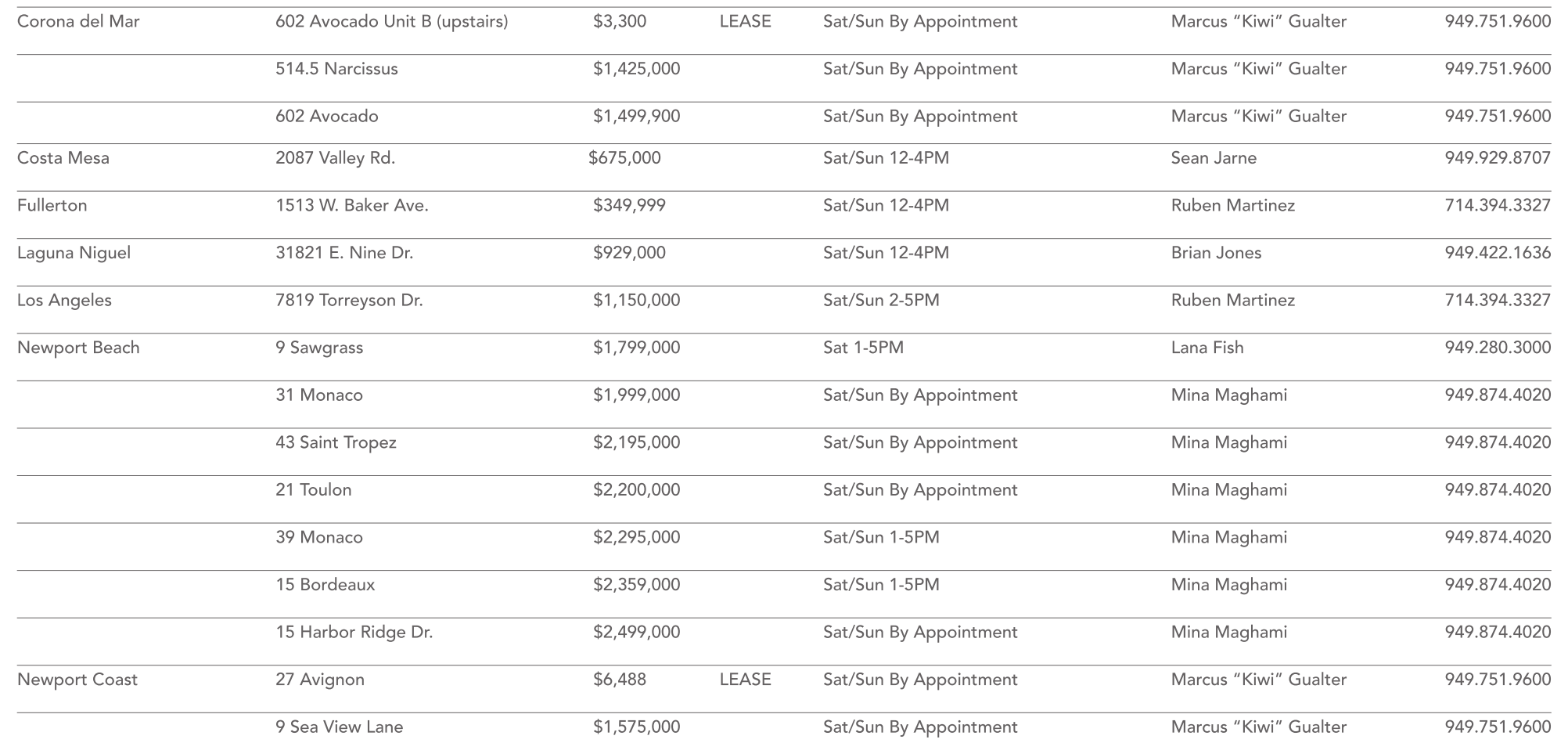Click the $2,200,000 price for 21 Toulon
The image size is (1568, 743).
point(636,490)
